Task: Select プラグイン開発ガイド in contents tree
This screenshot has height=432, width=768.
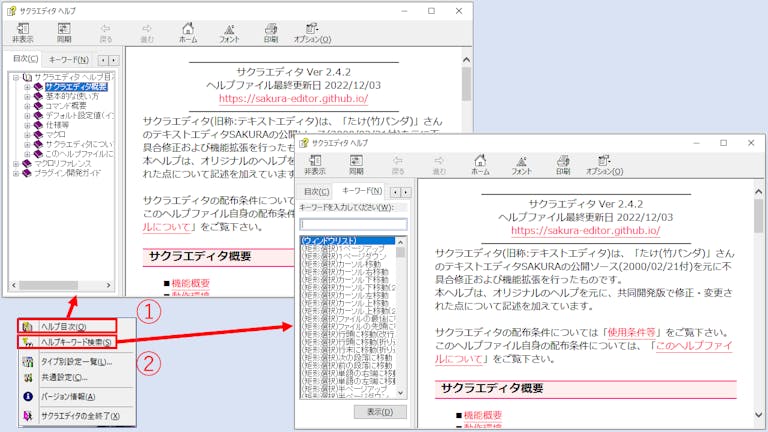Action: tap(67, 173)
